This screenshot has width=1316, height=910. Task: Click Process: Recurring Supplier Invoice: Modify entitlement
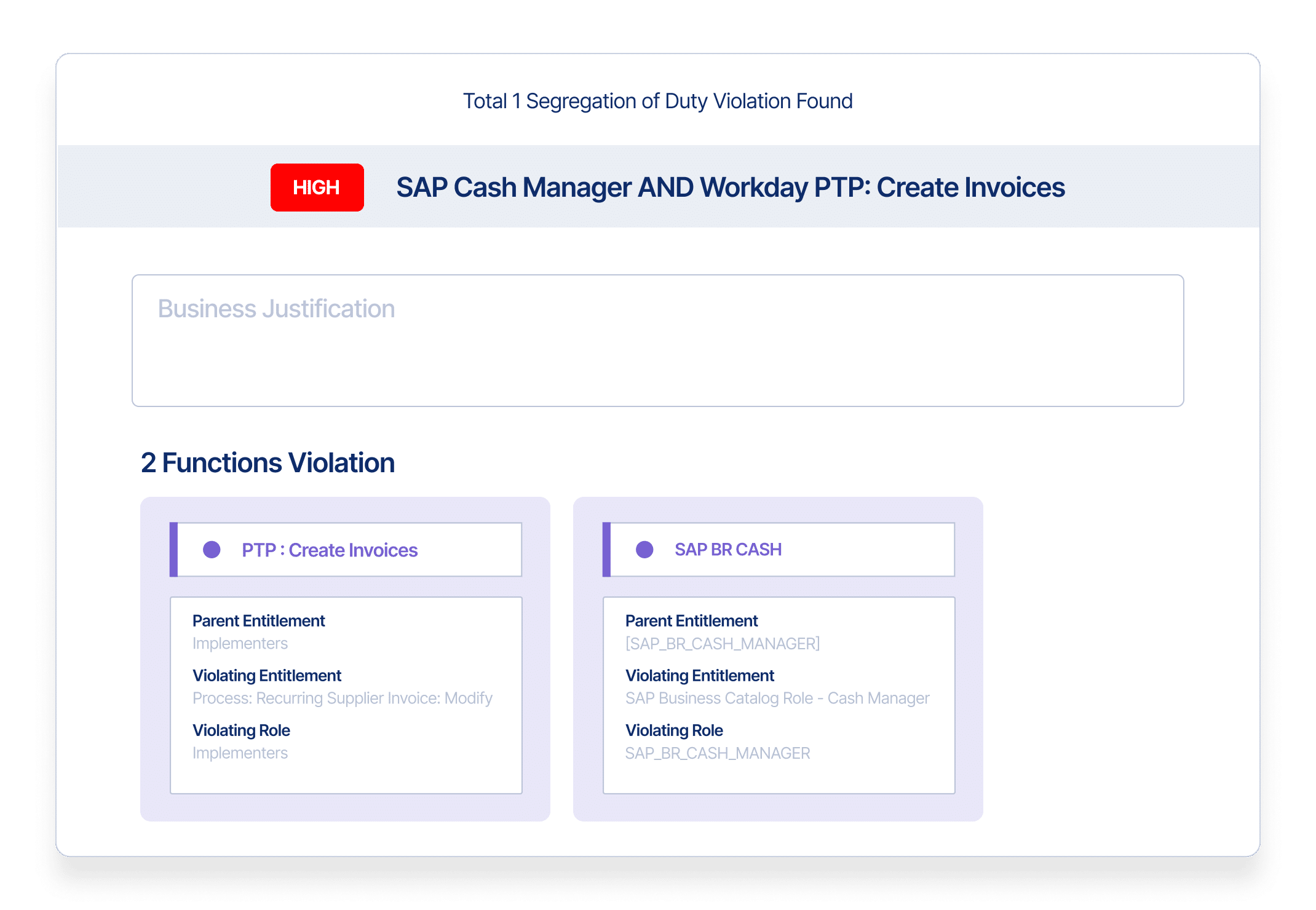pos(343,698)
